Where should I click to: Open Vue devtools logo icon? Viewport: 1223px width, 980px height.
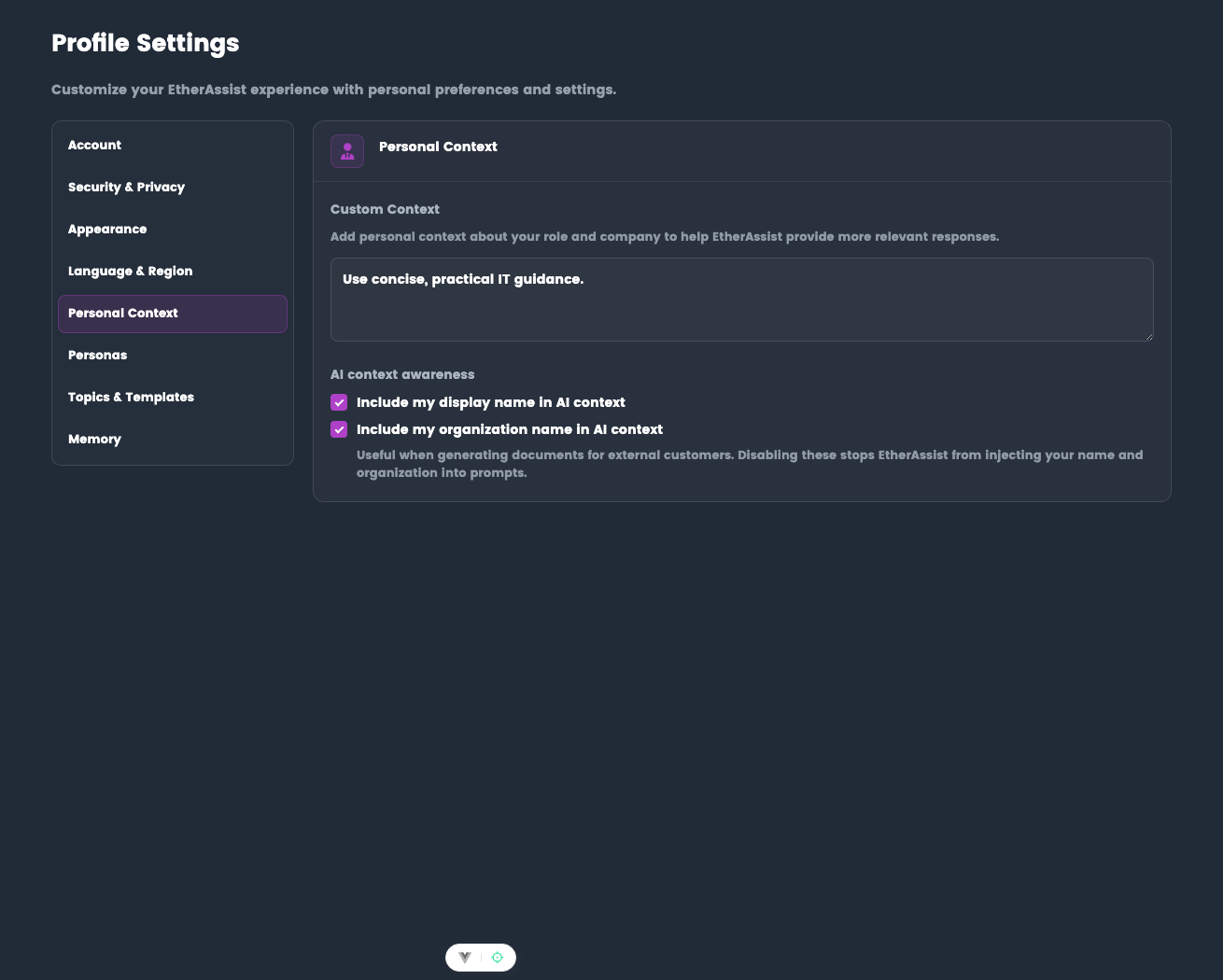coord(465,958)
